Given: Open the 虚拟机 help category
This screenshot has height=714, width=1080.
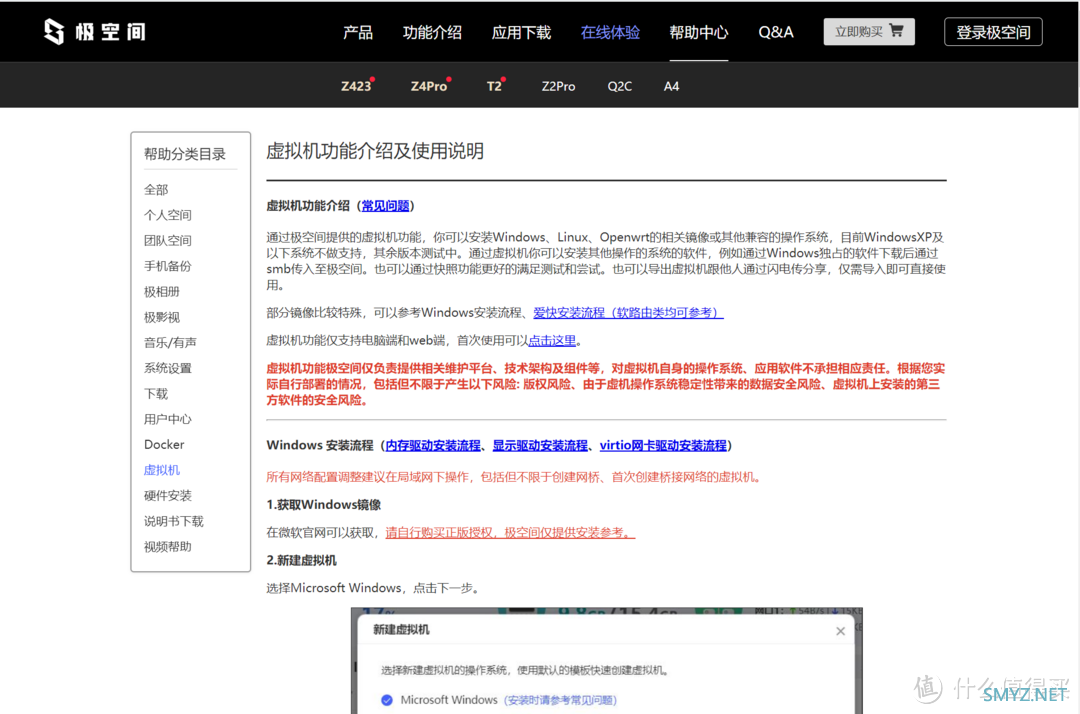Looking at the screenshot, I should pos(161,470).
